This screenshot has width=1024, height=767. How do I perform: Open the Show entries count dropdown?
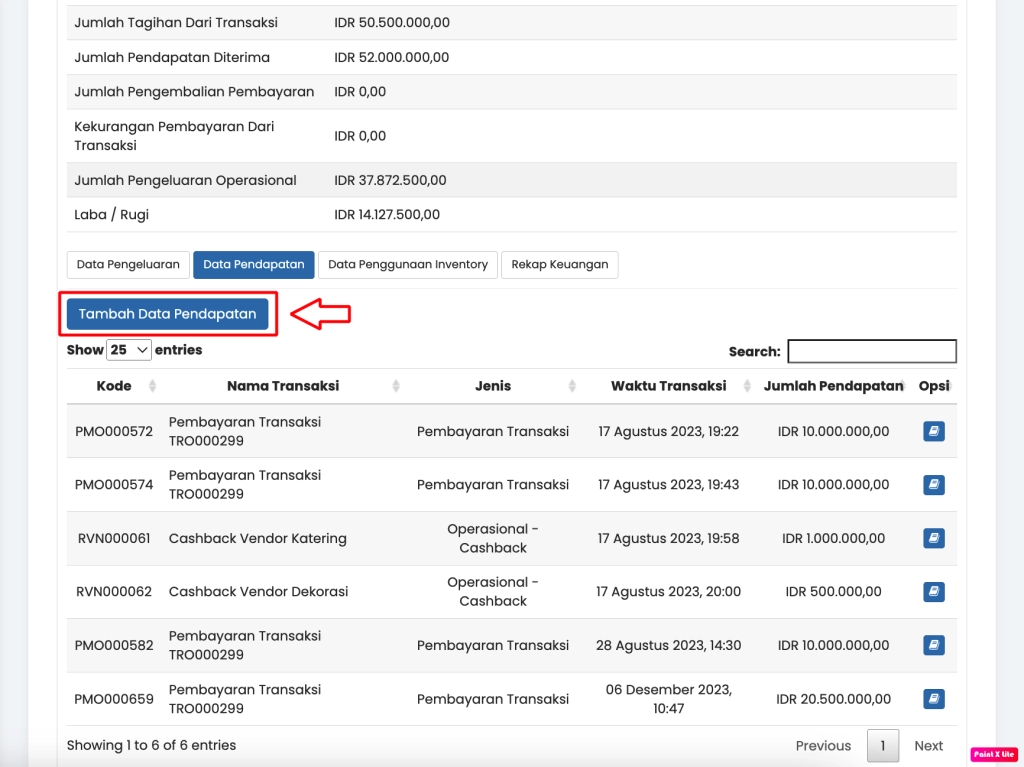click(129, 350)
